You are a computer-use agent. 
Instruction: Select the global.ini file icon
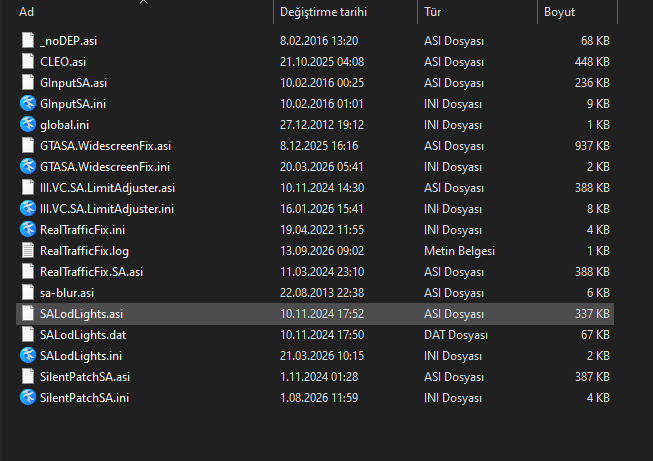click(x=28, y=125)
